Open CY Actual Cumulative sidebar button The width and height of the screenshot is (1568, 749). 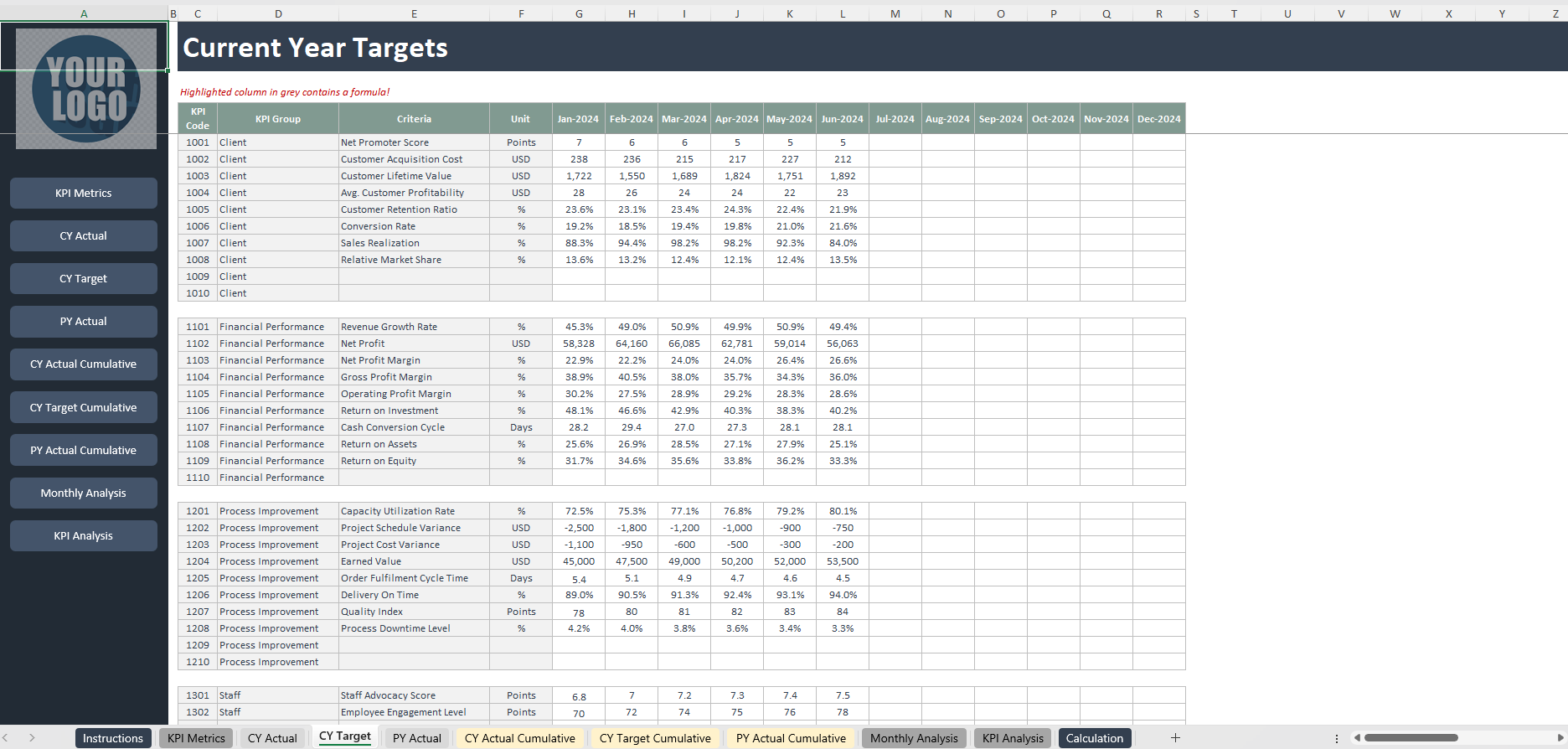click(x=84, y=364)
